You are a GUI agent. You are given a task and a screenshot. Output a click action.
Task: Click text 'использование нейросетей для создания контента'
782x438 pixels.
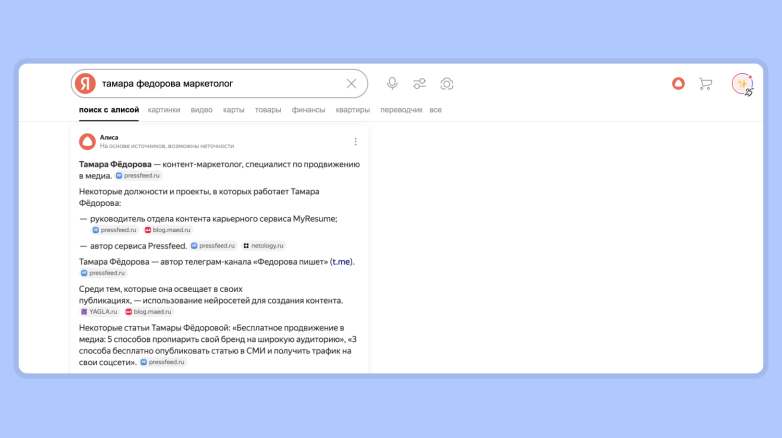[243, 301]
